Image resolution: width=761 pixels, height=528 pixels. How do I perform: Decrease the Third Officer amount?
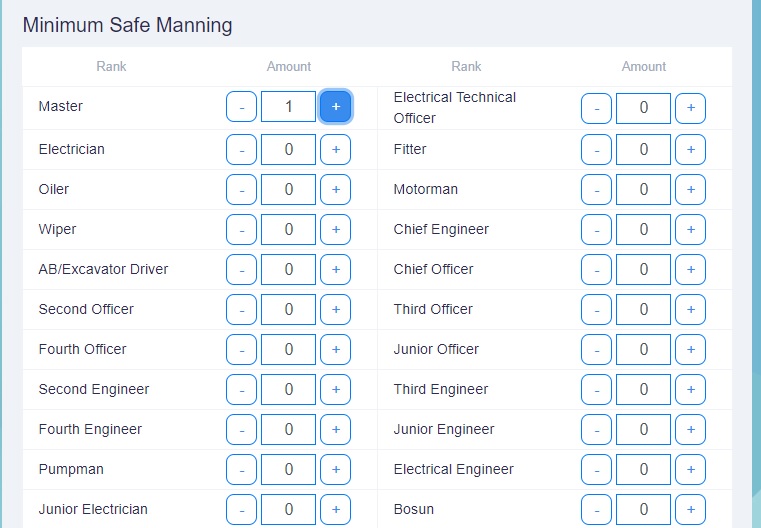tap(596, 309)
